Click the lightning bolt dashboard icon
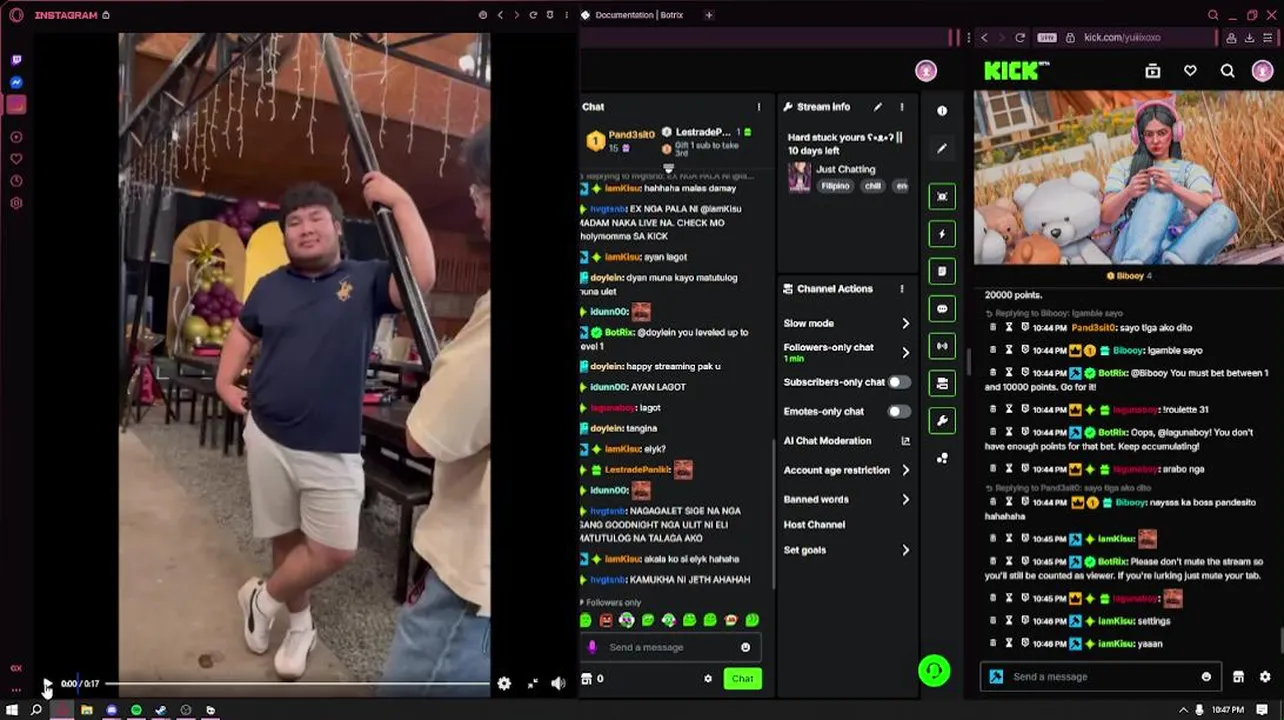This screenshot has height=720, width=1284. pyautogui.click(x=942, y=234)
